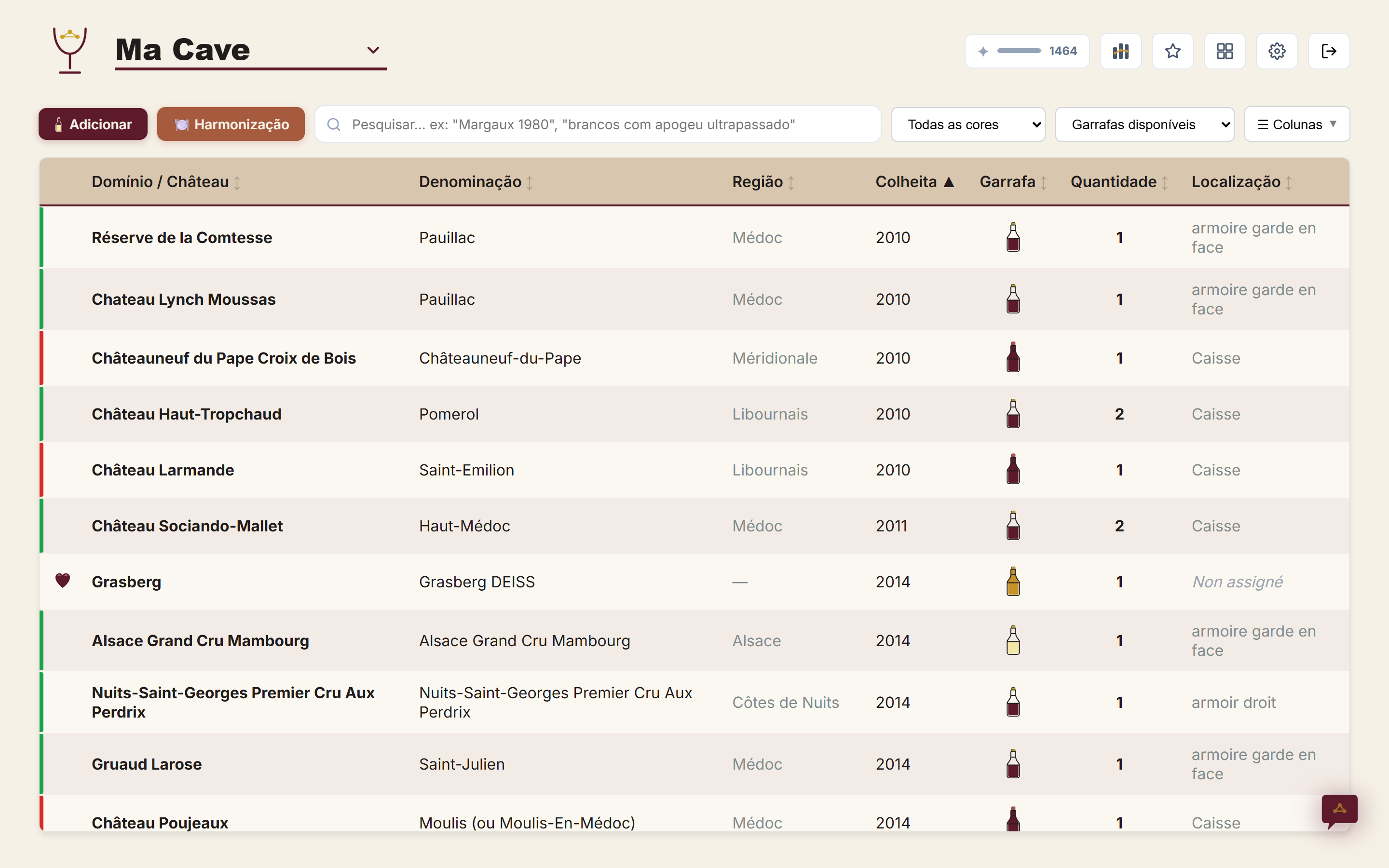1389x868 pixels.
Task: Click the search magnifier icon
Action: click(x=333, y=124)
